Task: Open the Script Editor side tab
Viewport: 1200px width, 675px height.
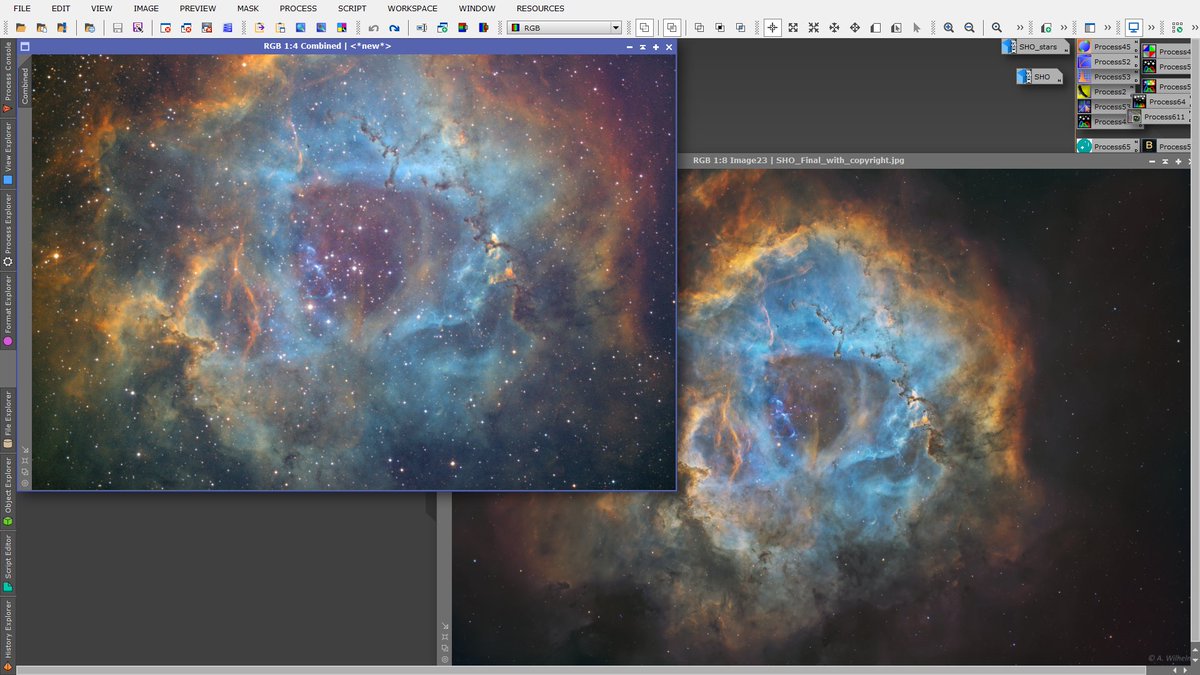Action: pyautogui.click(x=8, y=563)
